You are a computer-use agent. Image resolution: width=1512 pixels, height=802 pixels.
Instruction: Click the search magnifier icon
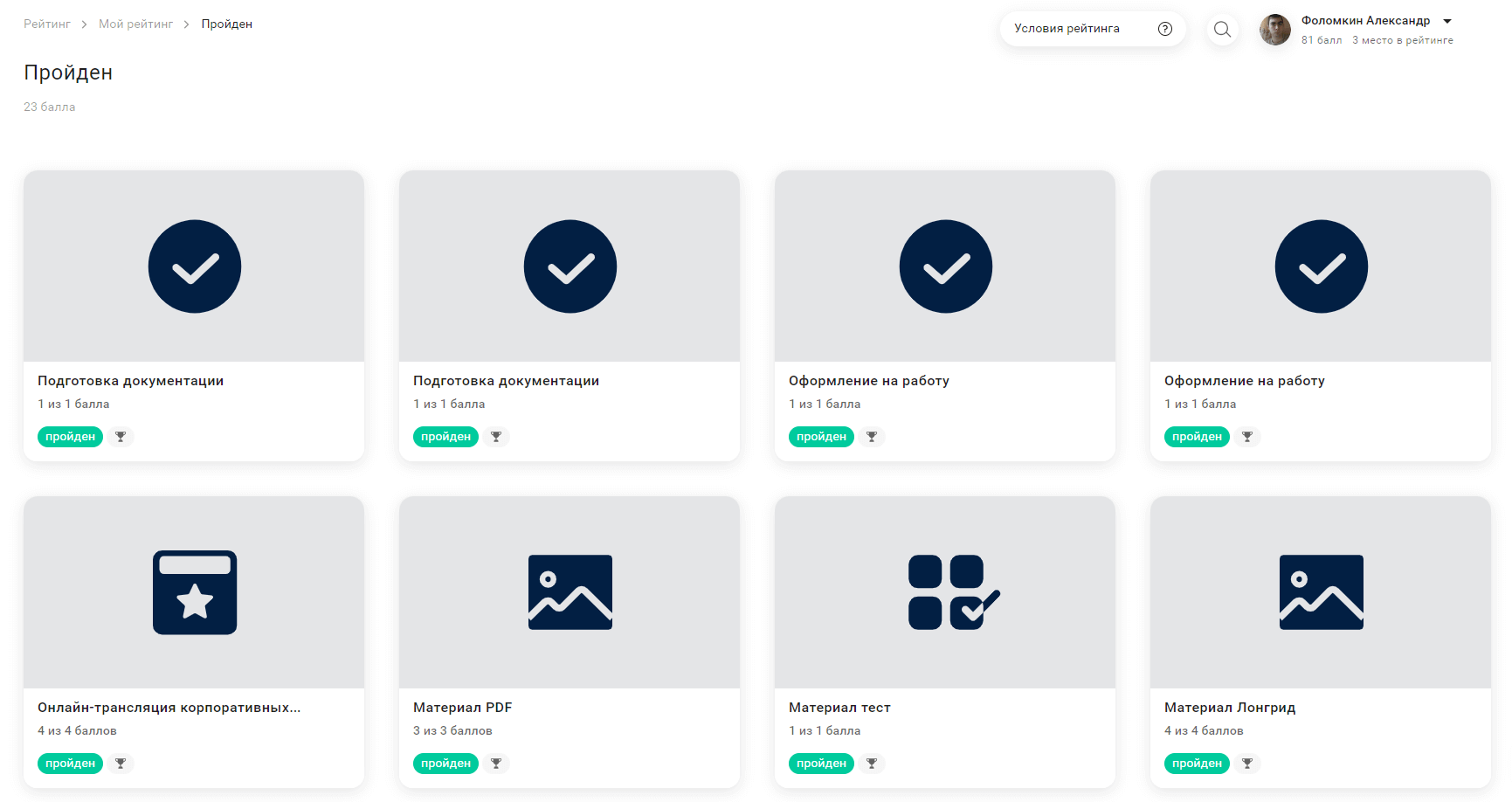tap(1222, 30)
